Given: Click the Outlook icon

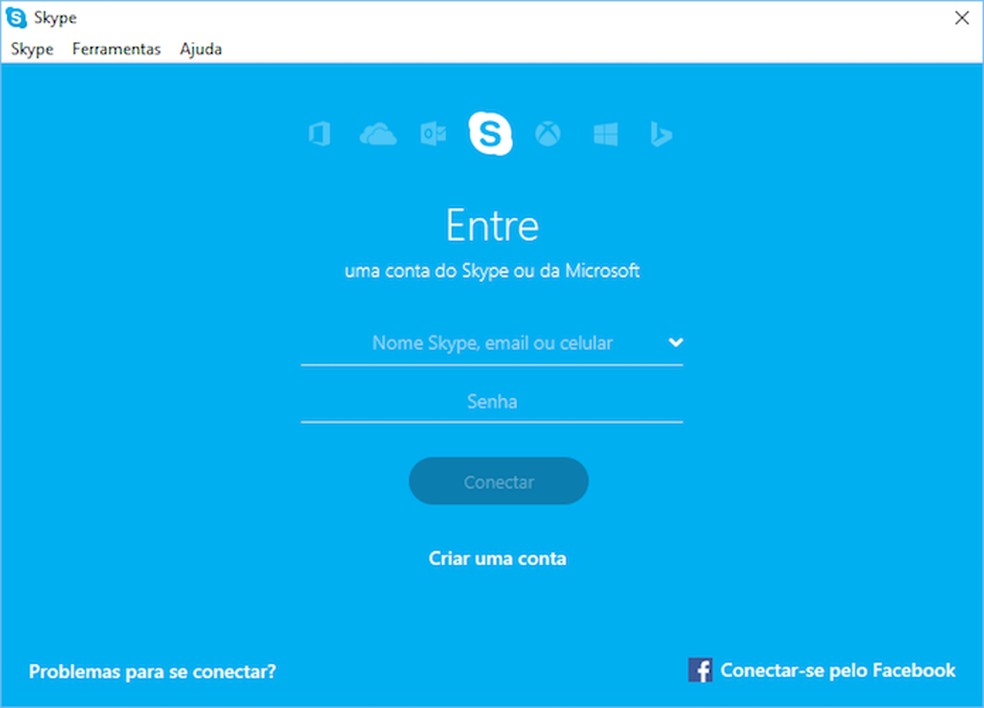Looking at the screenshot, I should pyautogui.click(x=433, y=134).
